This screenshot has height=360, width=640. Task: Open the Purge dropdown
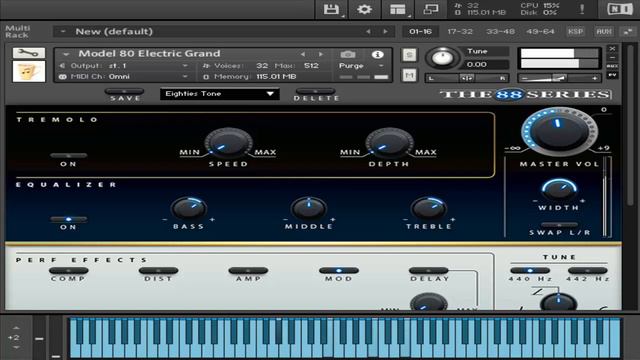[362, 66]
